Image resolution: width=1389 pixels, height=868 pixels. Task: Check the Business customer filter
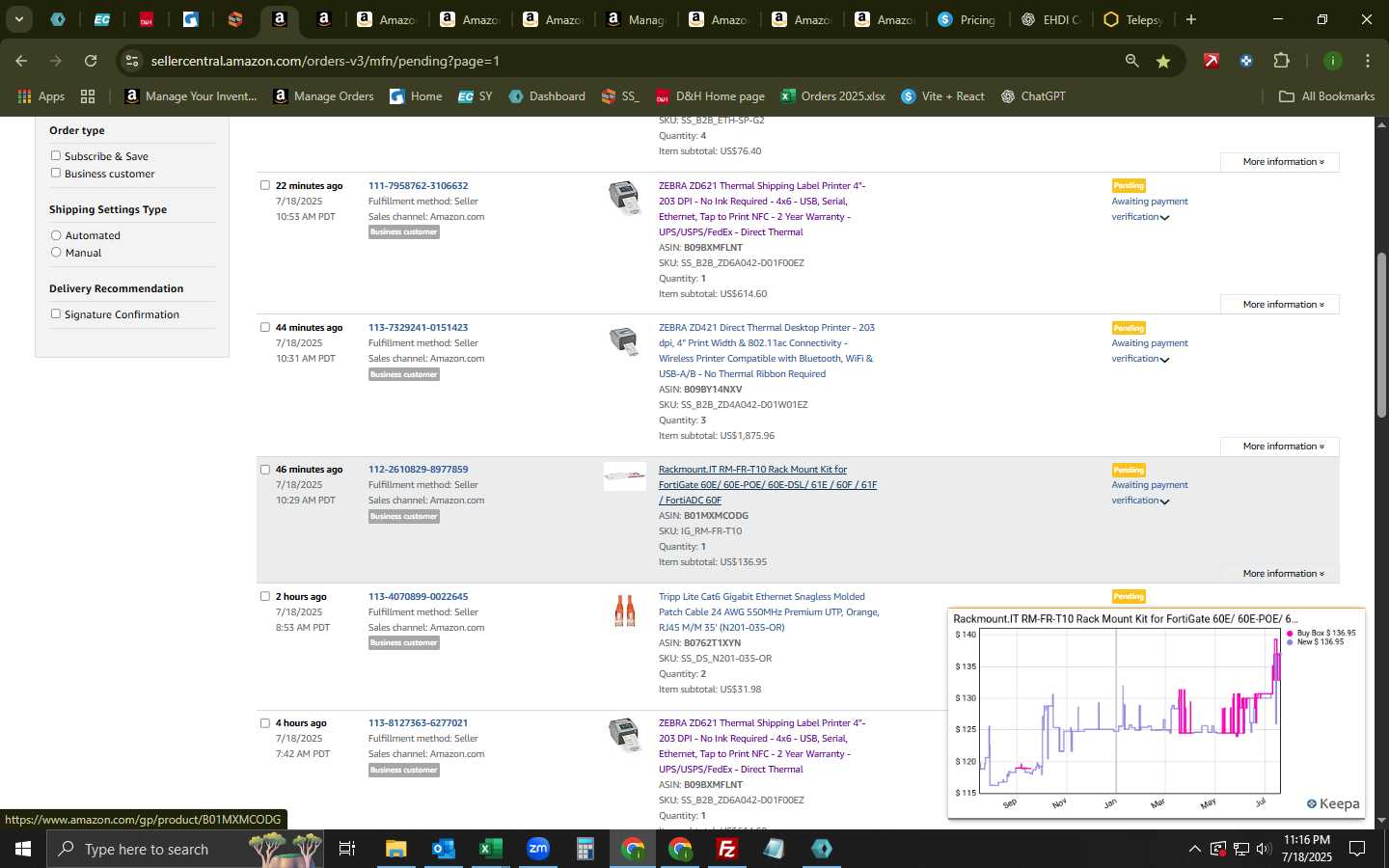[x=56, y=173]
